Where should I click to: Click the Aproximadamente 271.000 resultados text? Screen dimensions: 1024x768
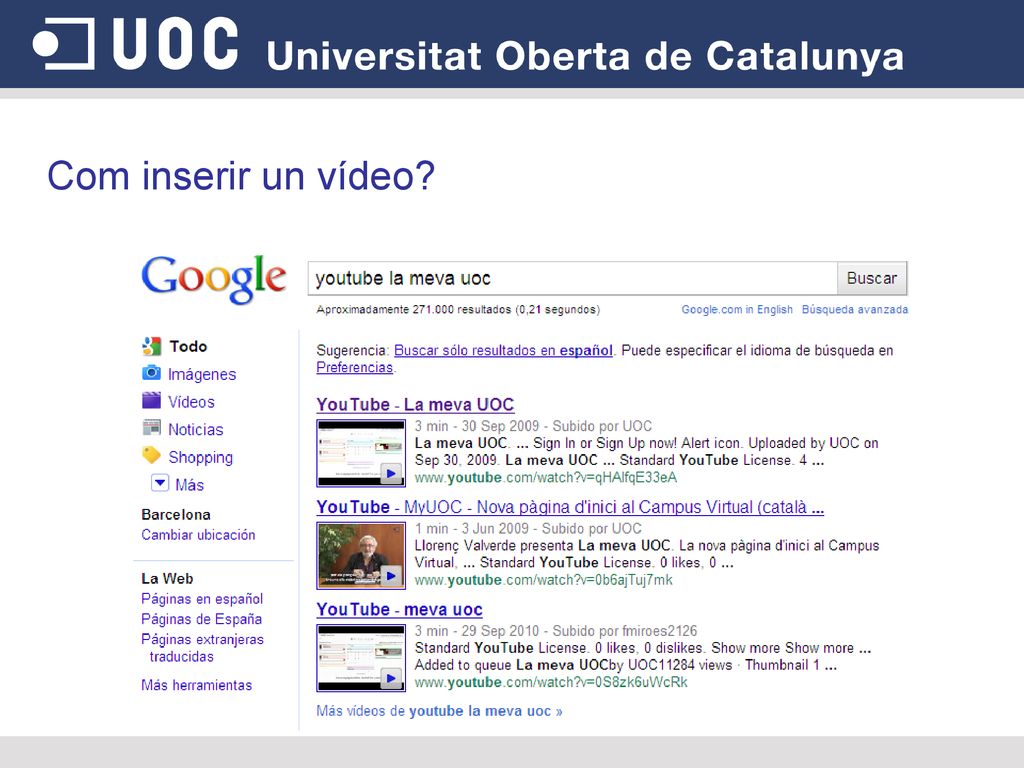tap(458, 310)
